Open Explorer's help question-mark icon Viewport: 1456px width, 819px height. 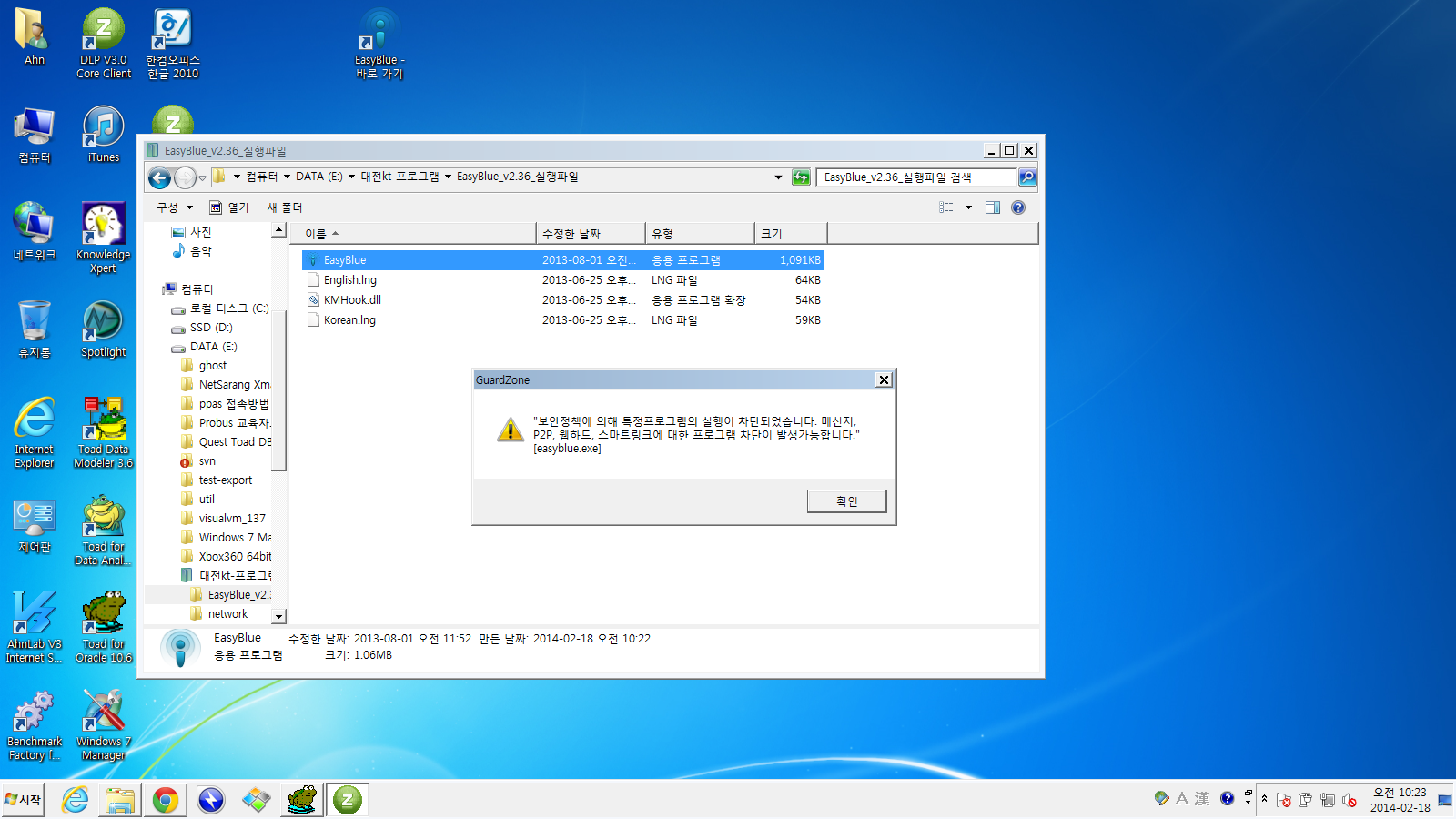point(1018,207)
